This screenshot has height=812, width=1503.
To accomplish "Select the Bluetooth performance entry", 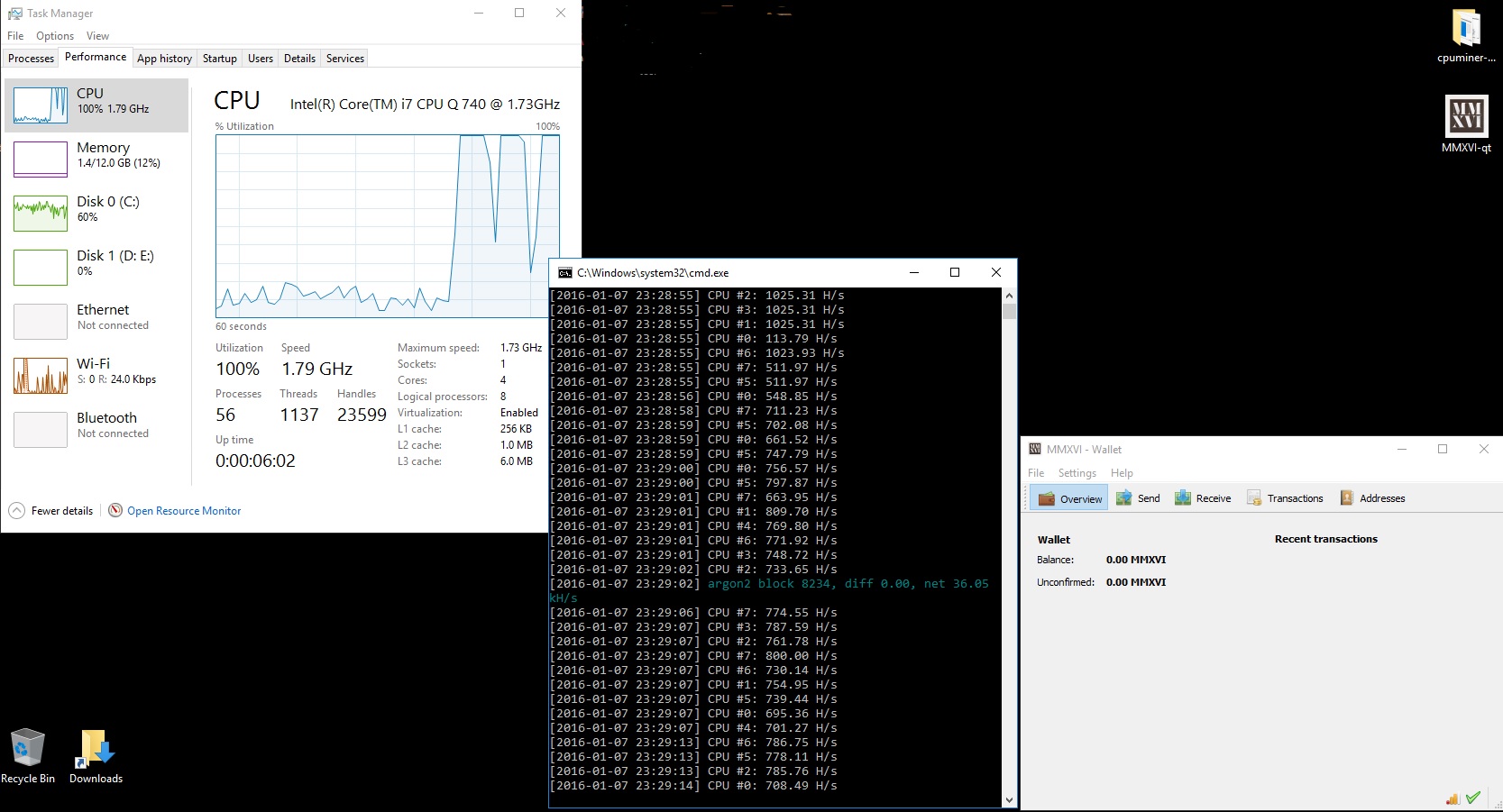I will 97,429.
